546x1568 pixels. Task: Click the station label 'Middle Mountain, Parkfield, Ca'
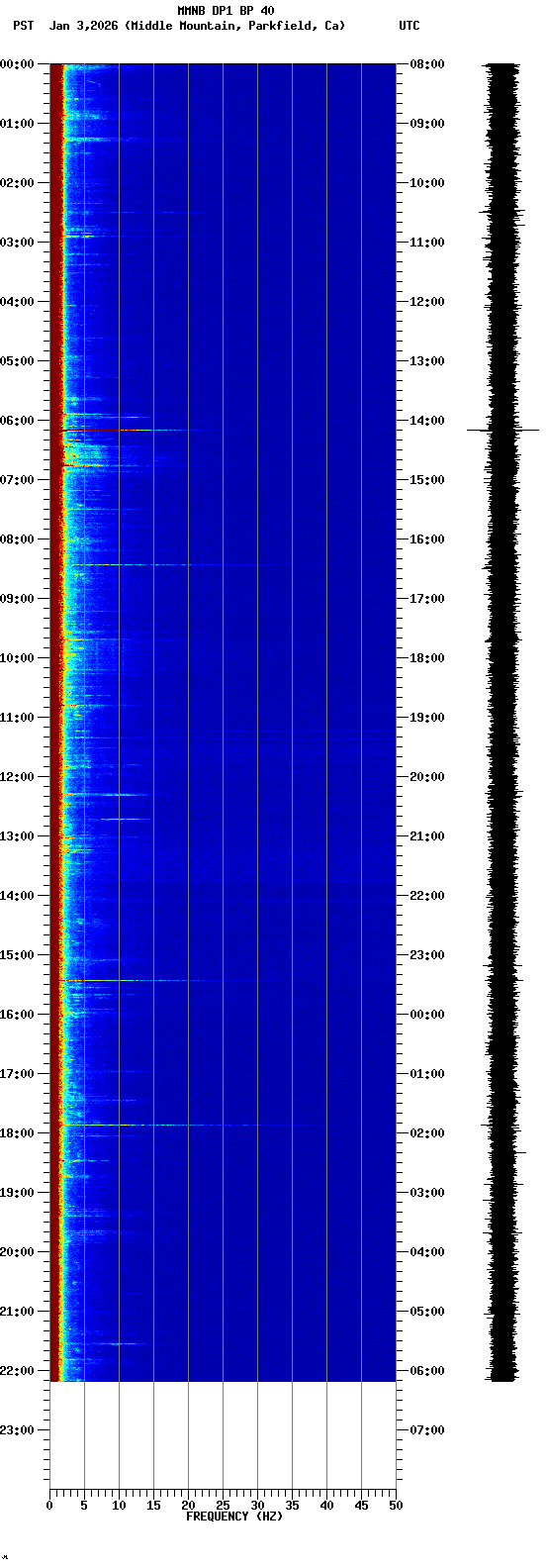click(x=237, y=26)
